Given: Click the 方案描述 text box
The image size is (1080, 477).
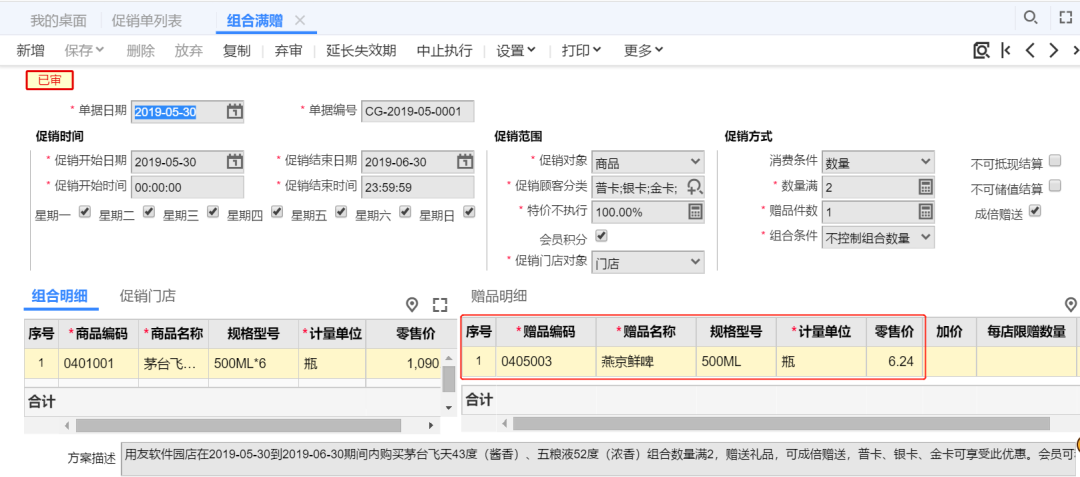Looking at the screenshot, I should [598, 457].
